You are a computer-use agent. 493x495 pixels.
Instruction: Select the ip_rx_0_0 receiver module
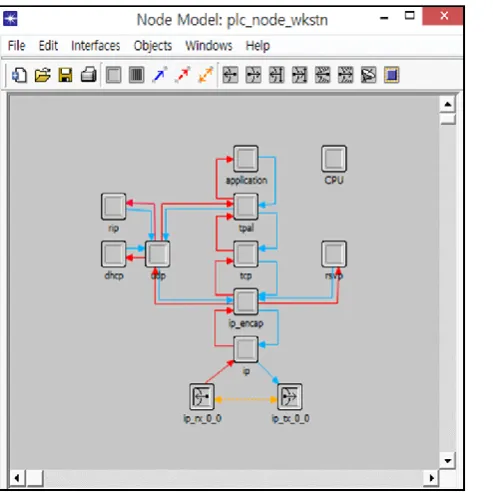[x=202, y=397]
